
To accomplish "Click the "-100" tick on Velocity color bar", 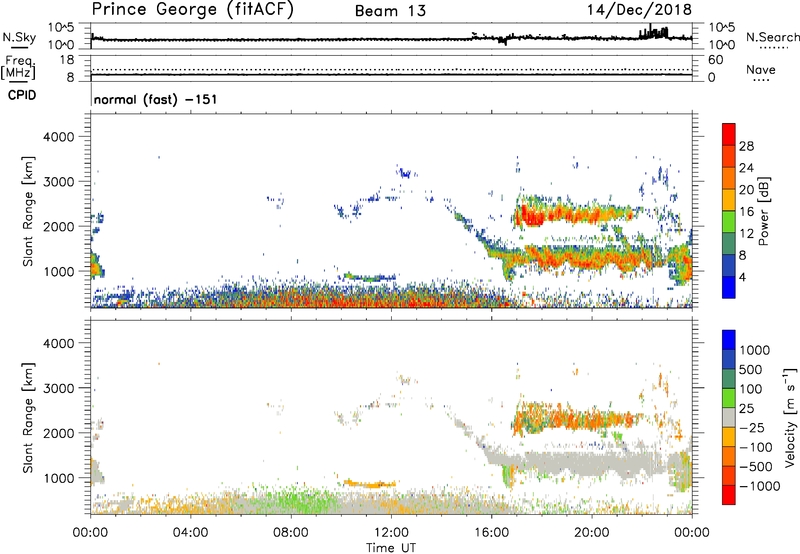I will (756, 447).
